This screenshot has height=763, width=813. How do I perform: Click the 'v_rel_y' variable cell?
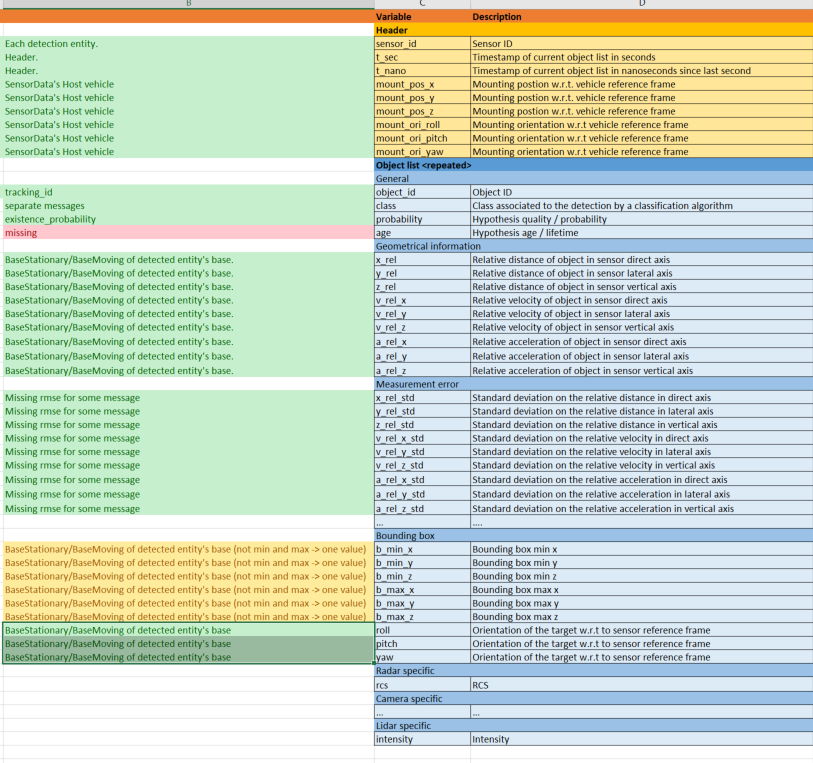click(x=422, y=313)
